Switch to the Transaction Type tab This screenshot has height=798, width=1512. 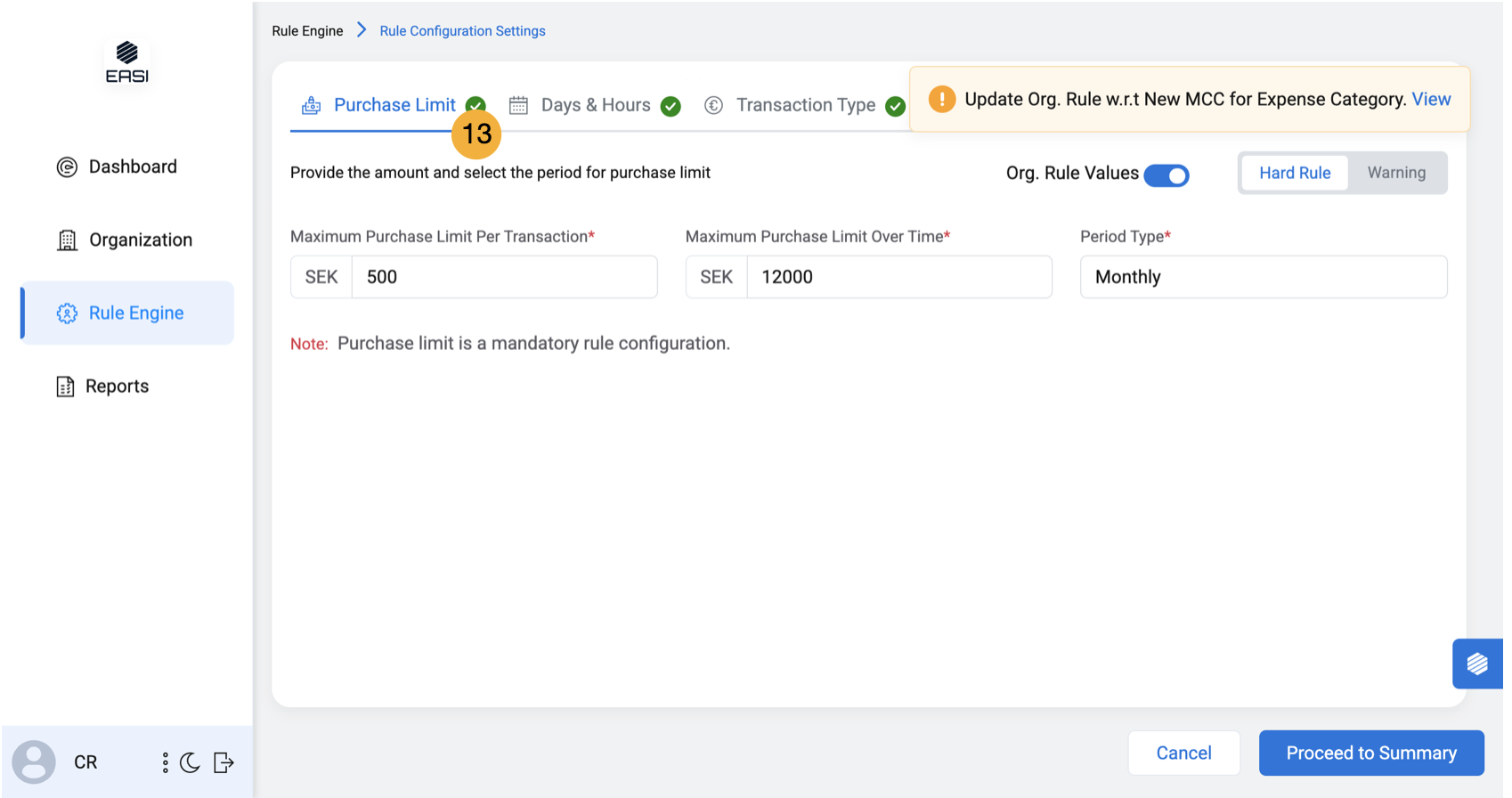tap(805, 105)
